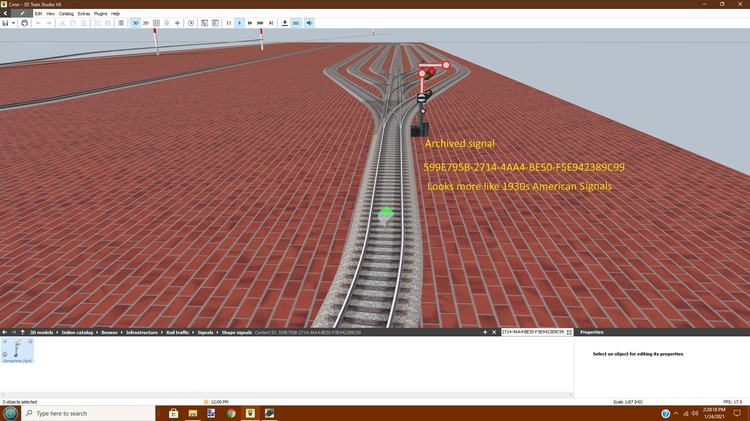Switch to 3D view mode
Viewport: 750px width, 421px height.
click(135, 23)
